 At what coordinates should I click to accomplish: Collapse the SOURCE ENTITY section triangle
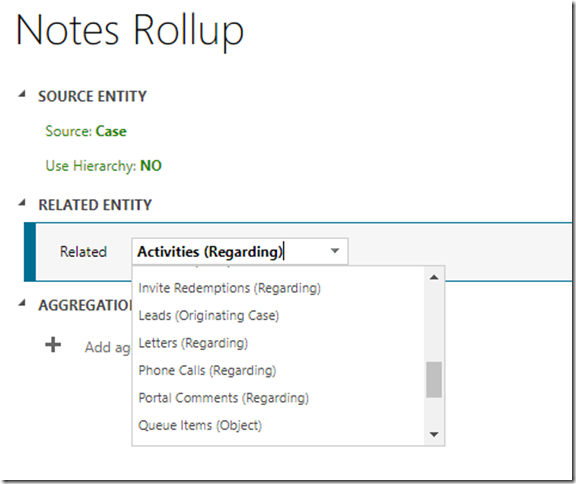[22, 94]
